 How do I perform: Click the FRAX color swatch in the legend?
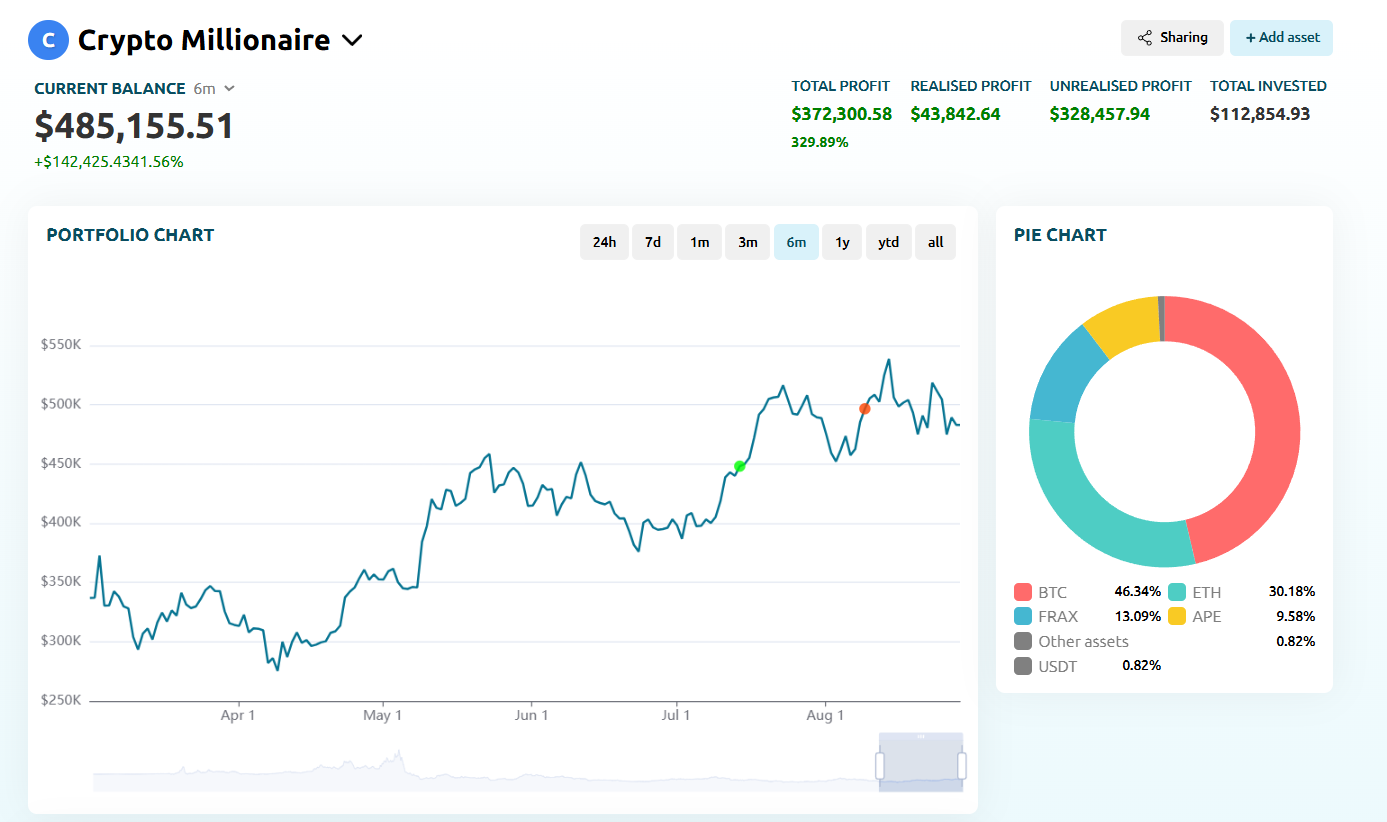[x=1022, y=616]
